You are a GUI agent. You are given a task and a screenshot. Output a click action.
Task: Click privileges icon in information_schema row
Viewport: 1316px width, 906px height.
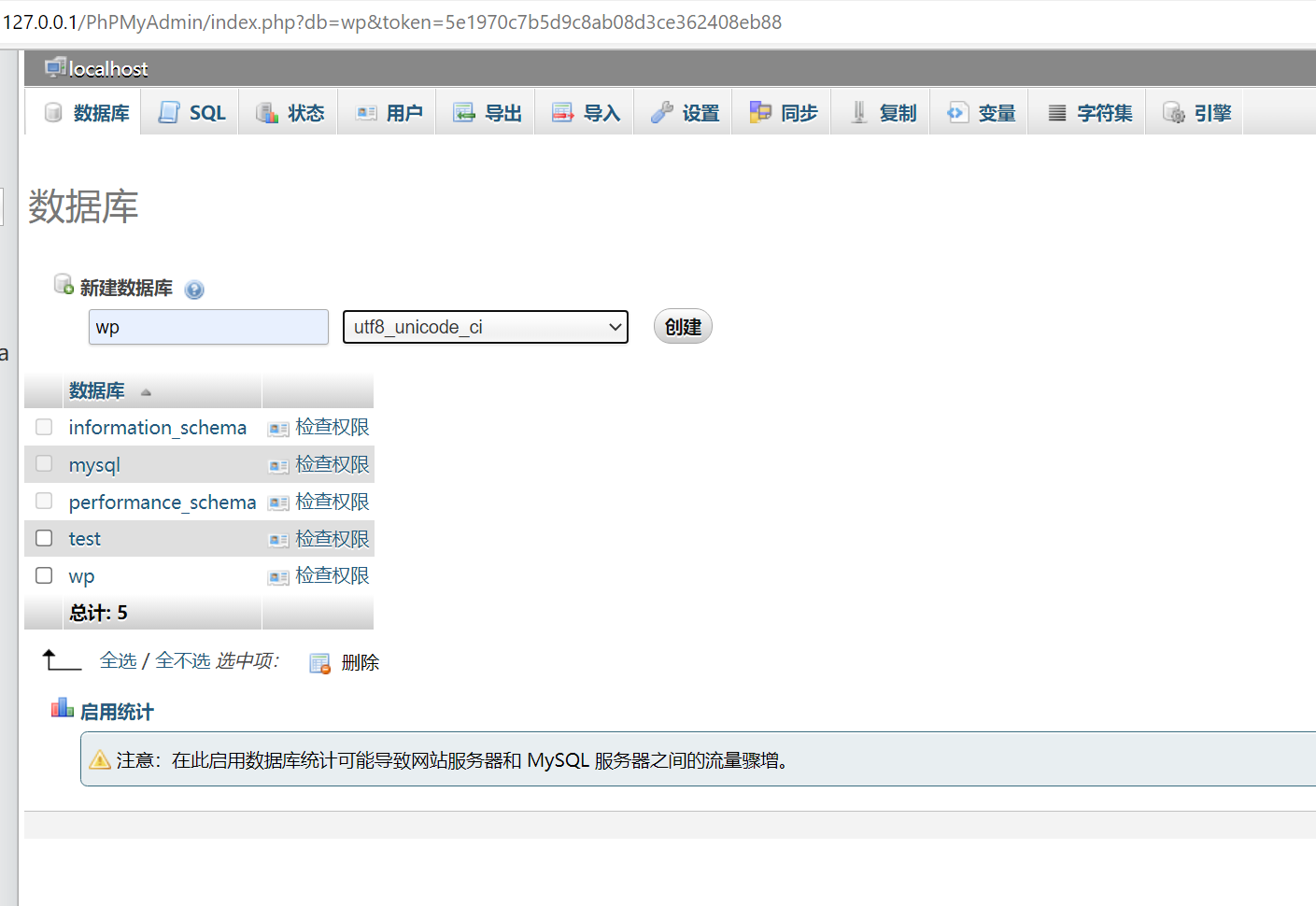[x=278, y=429]
